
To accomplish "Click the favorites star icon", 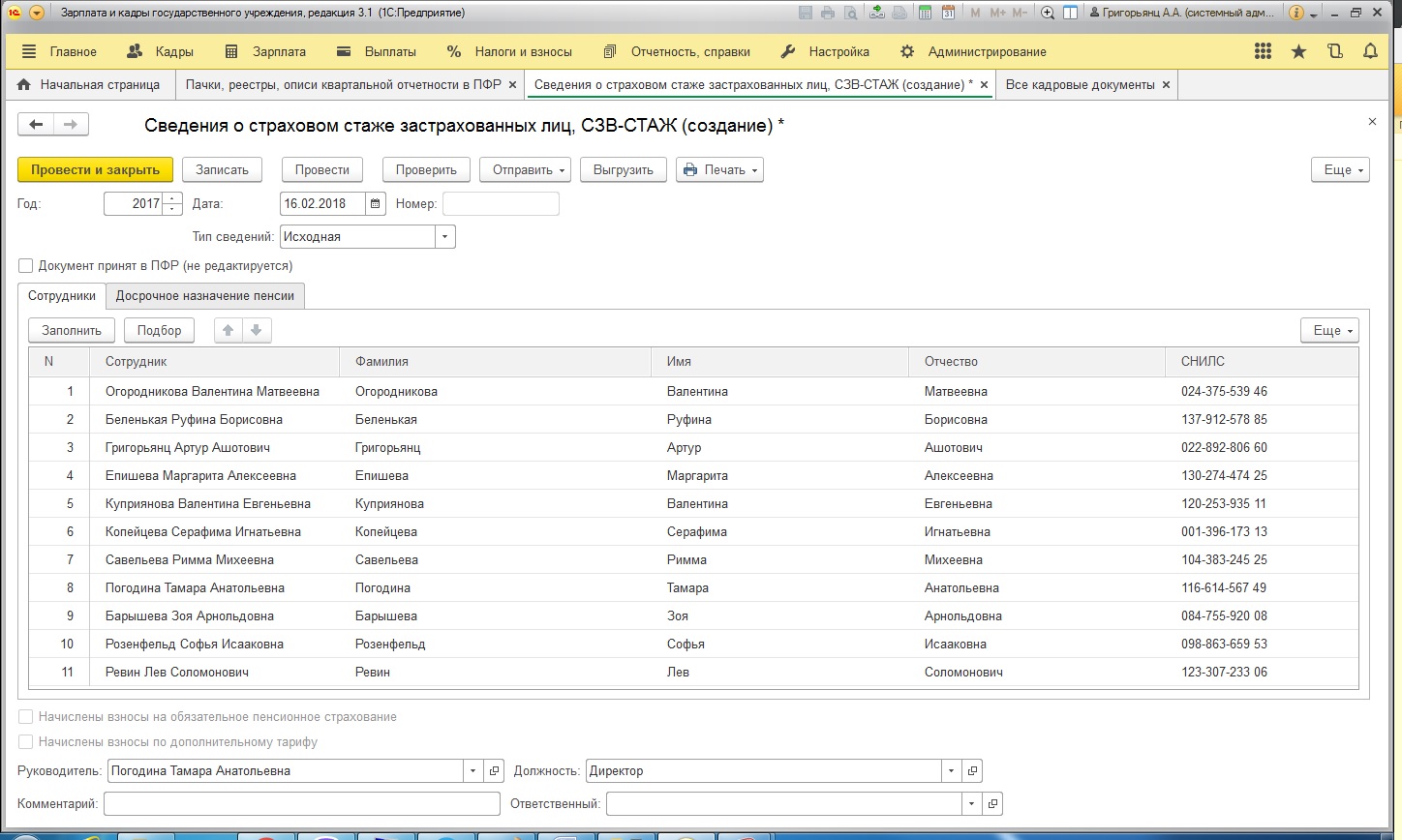I will (x=1298, y=52).
